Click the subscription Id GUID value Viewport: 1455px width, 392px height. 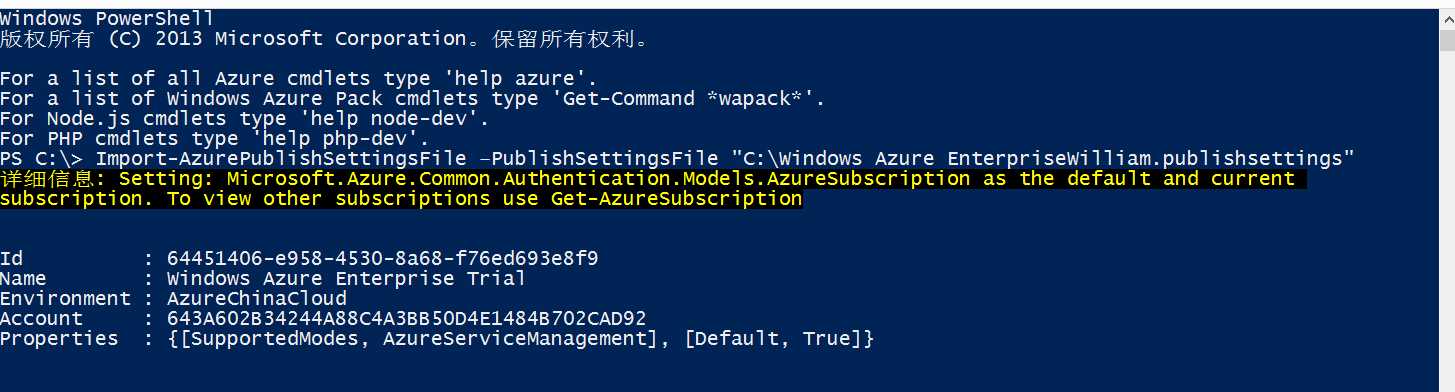click(x=383, y=258)
